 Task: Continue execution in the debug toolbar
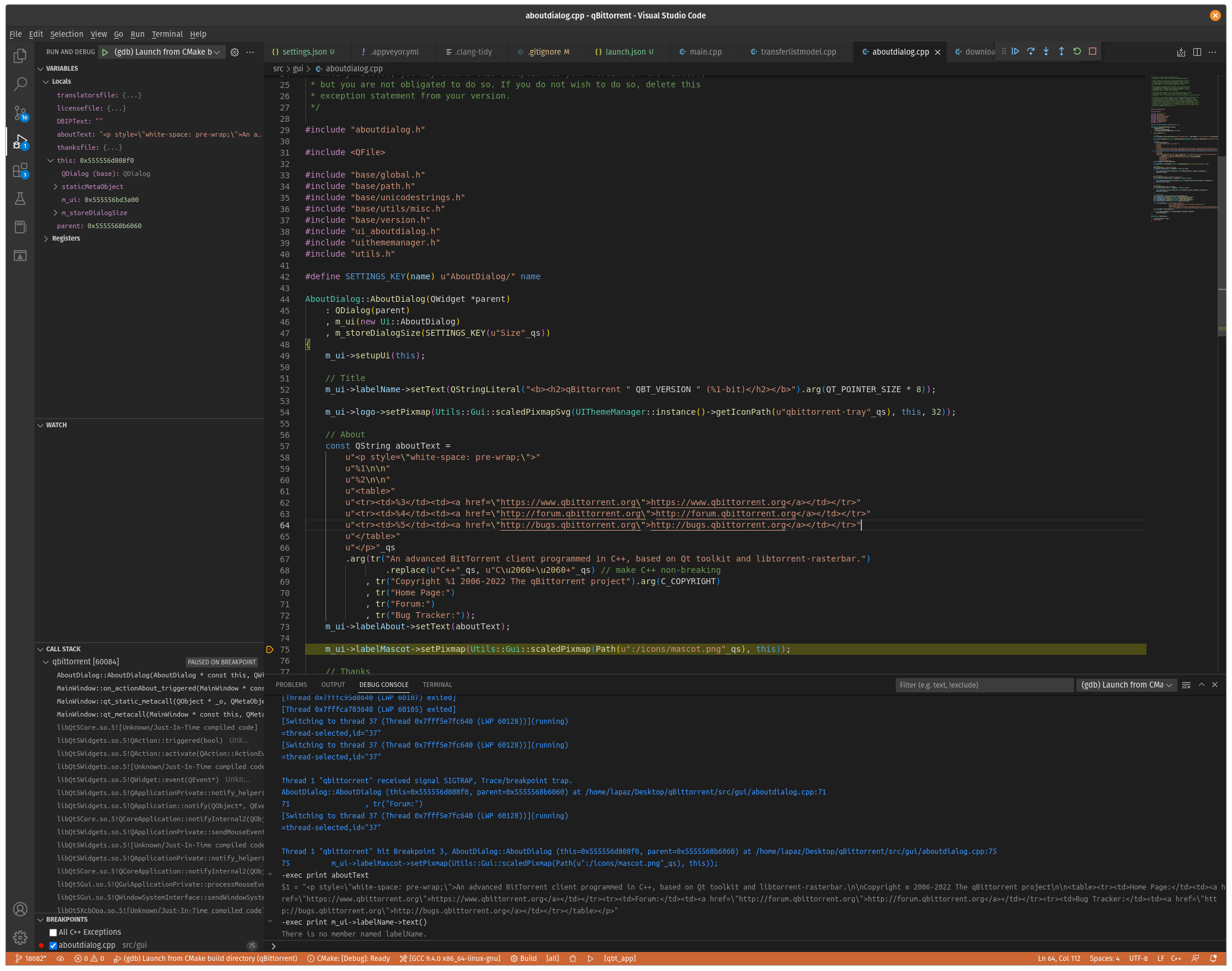[x=1016, y=52]
